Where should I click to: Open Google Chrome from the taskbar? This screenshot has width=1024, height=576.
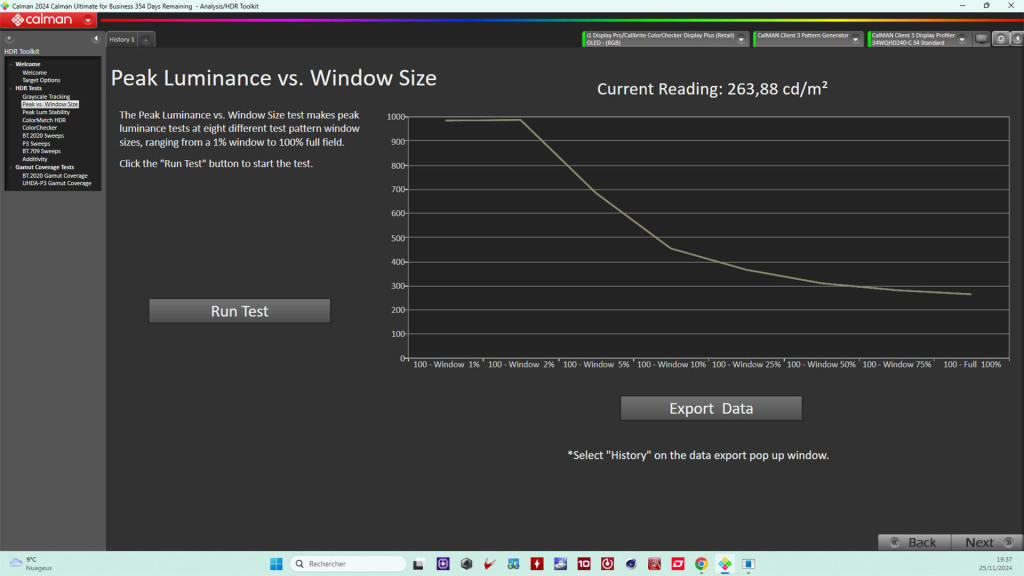click(701, 564)
